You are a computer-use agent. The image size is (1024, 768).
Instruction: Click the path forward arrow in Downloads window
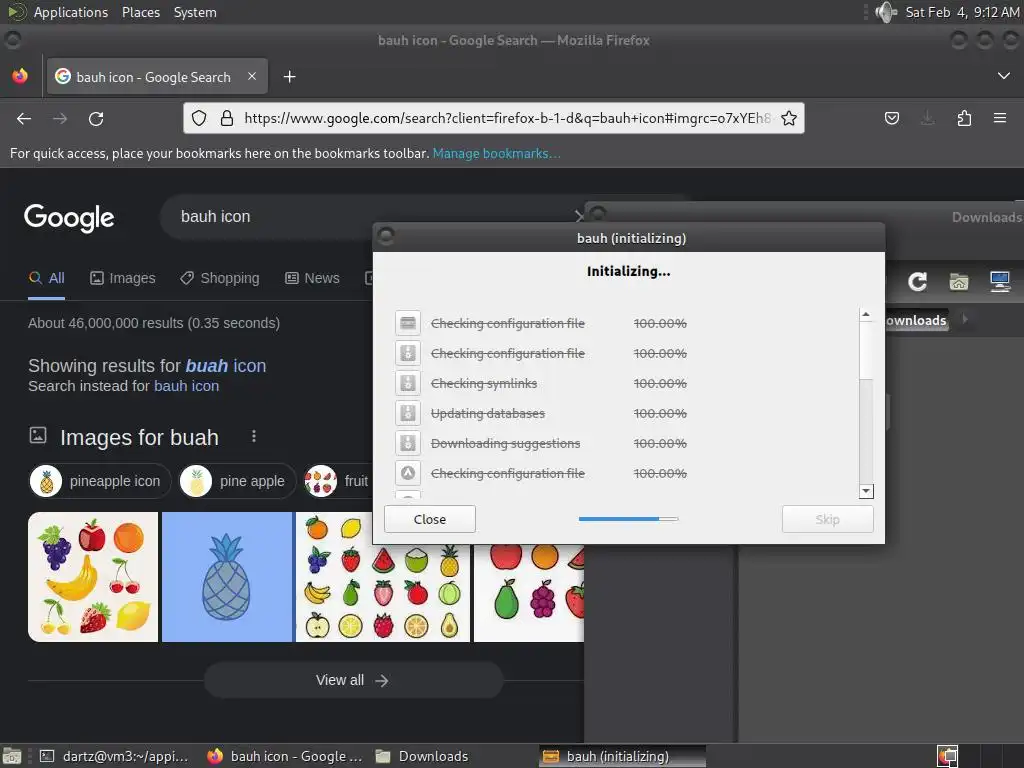click(x=965, y=319)
